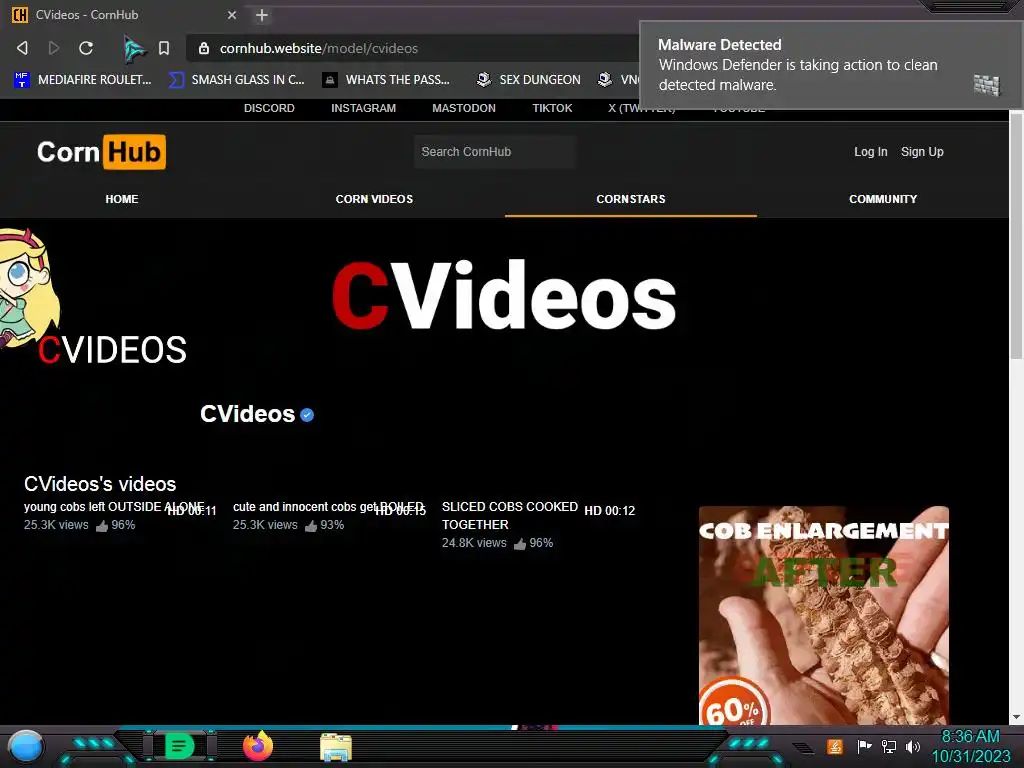
Task: Click the Sign Up link
Action: [922, 152]
